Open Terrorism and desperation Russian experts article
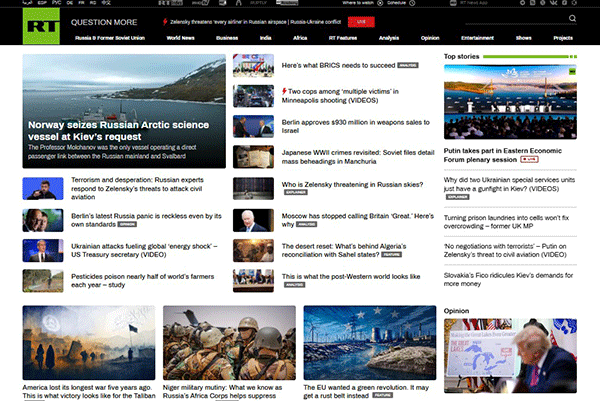This screenshot has width=600, height=401. click(x=137, y=188)
